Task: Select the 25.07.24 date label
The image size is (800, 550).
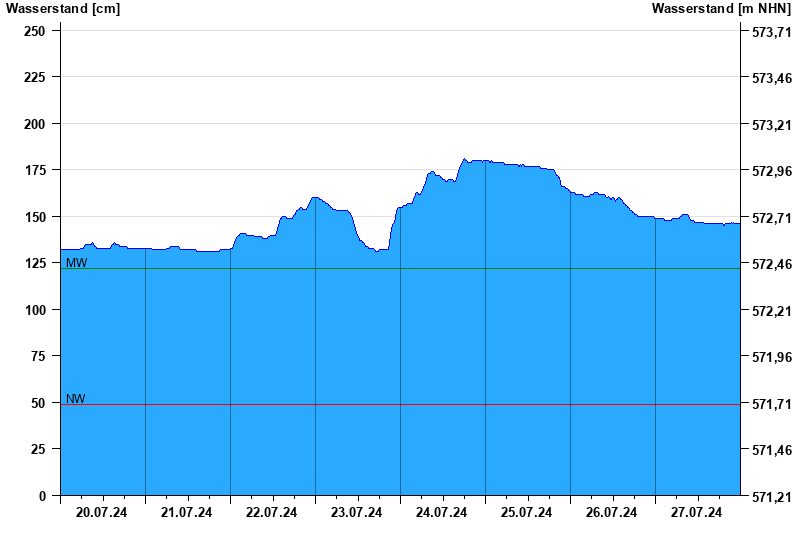Action: (527, 512)
